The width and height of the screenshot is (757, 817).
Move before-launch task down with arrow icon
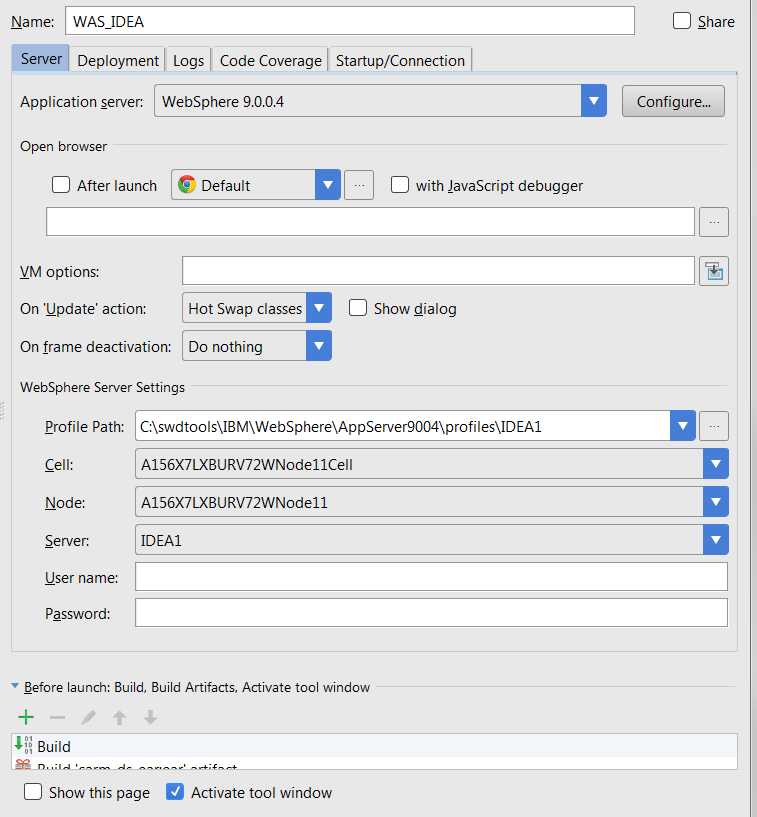pos(151,717)
